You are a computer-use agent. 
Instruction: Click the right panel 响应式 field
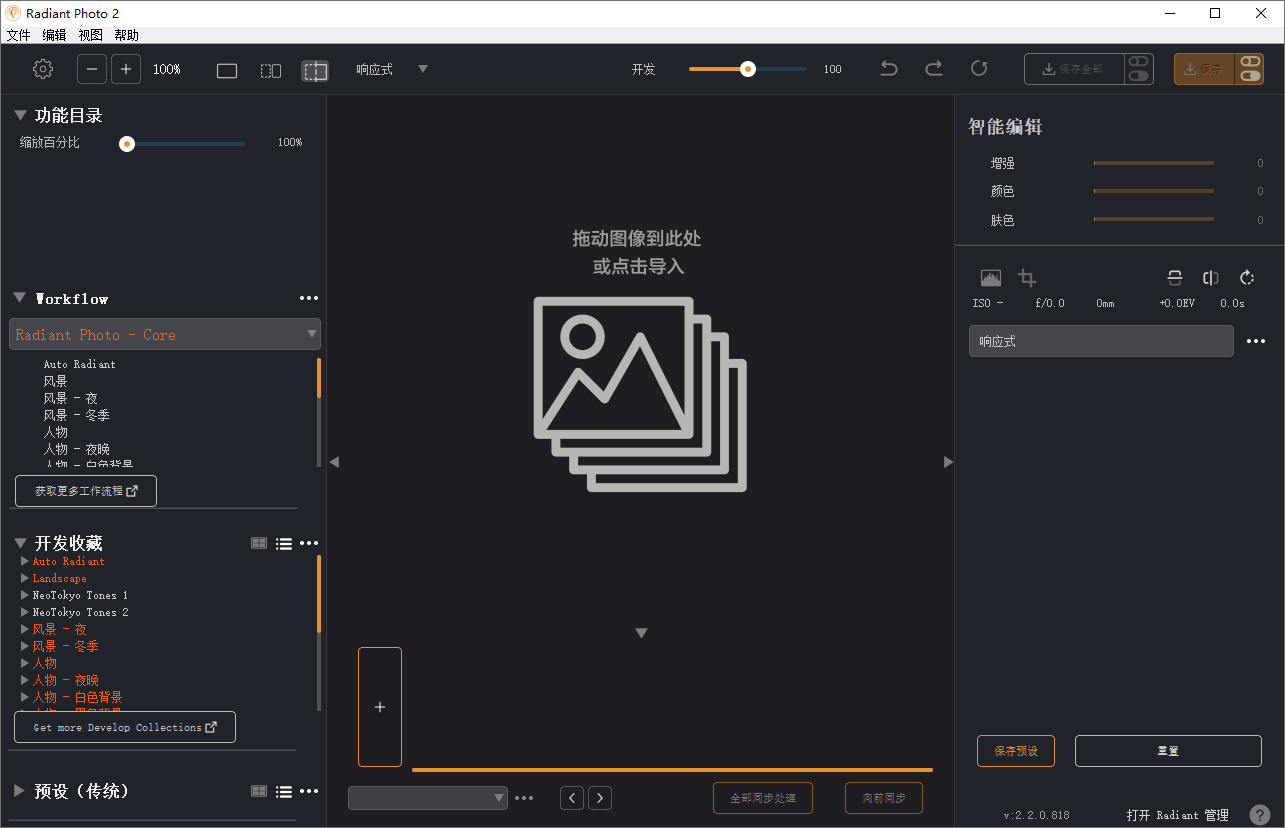(1101, 341)
